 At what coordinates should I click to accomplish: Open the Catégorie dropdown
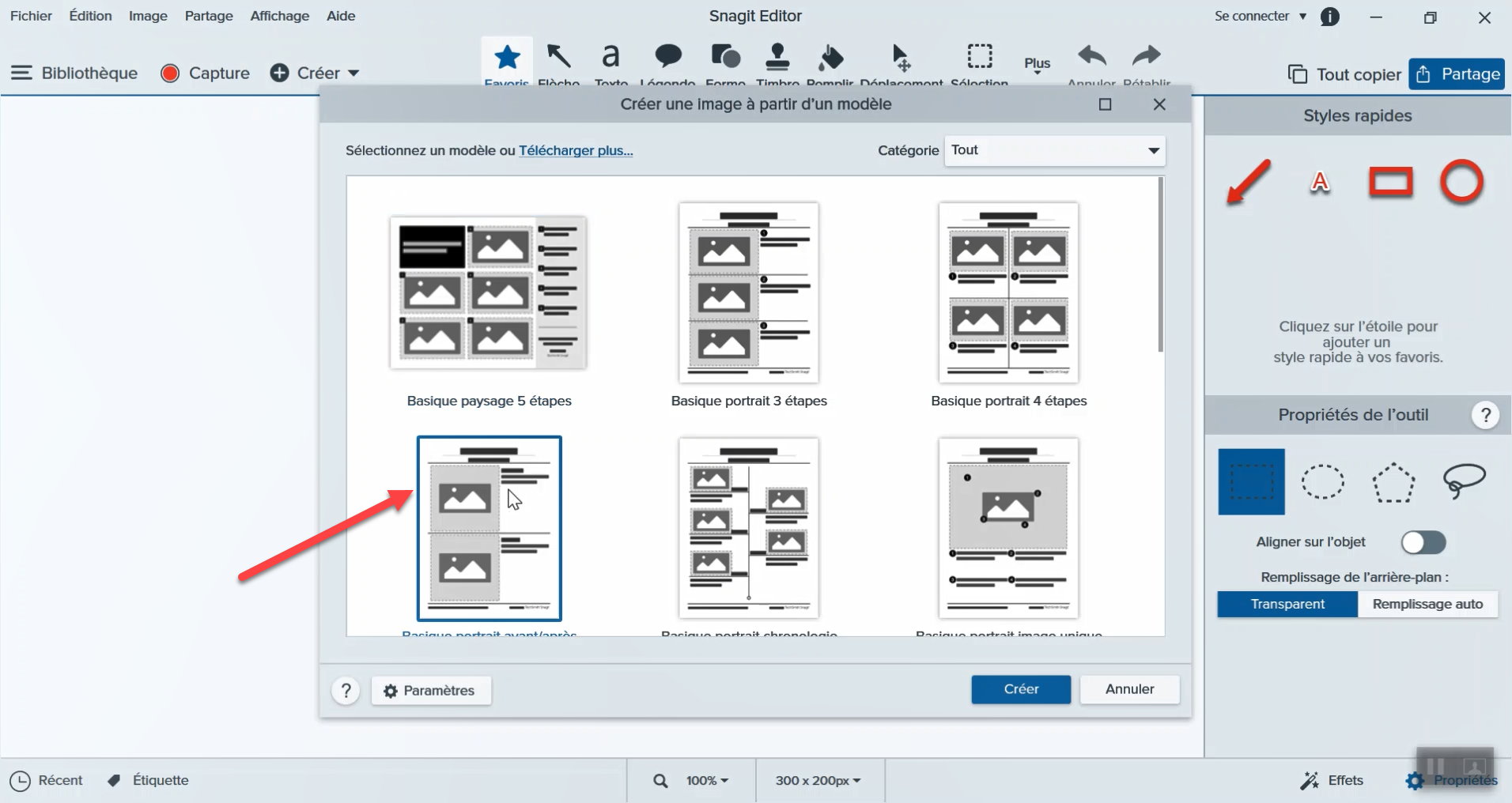[1054, 150]
